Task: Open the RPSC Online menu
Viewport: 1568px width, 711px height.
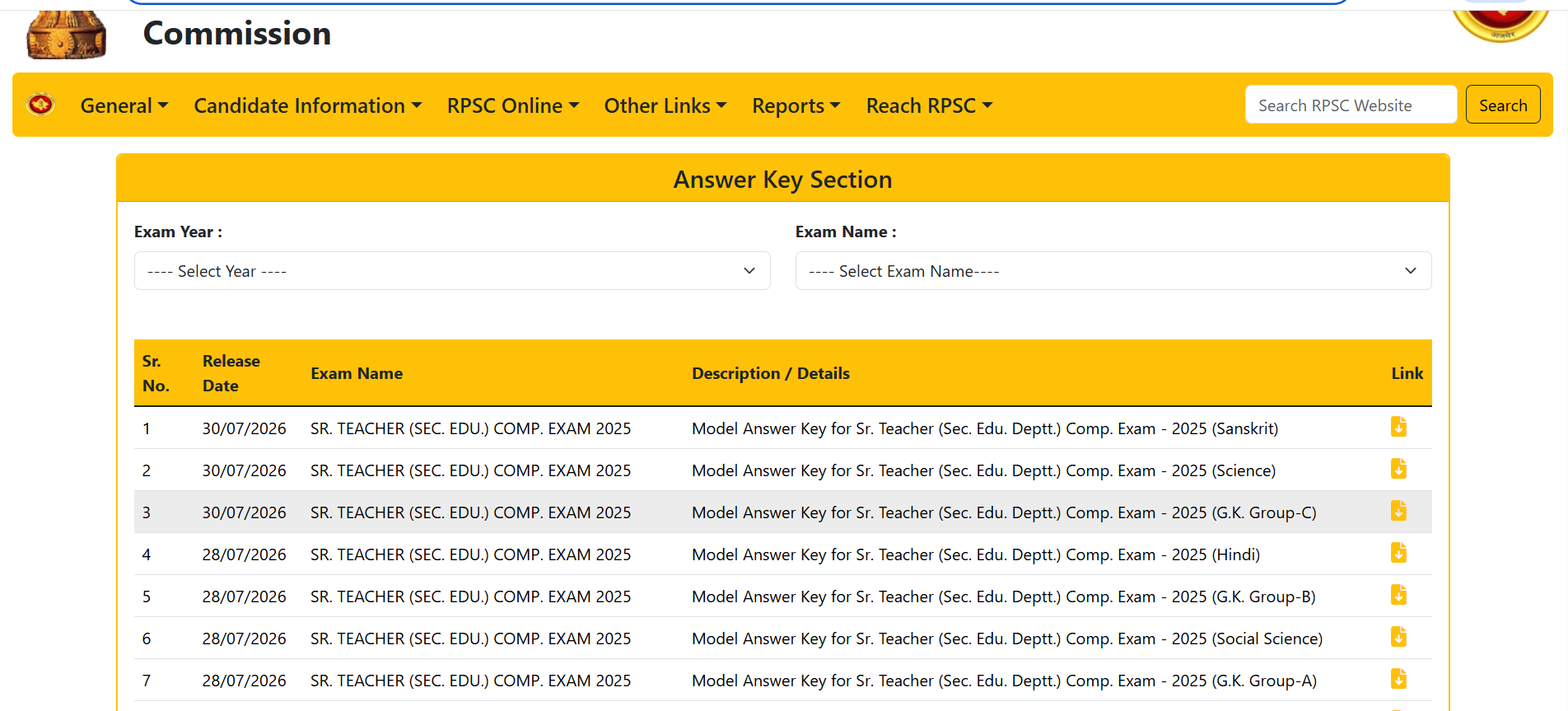Action: pos(513,105)
